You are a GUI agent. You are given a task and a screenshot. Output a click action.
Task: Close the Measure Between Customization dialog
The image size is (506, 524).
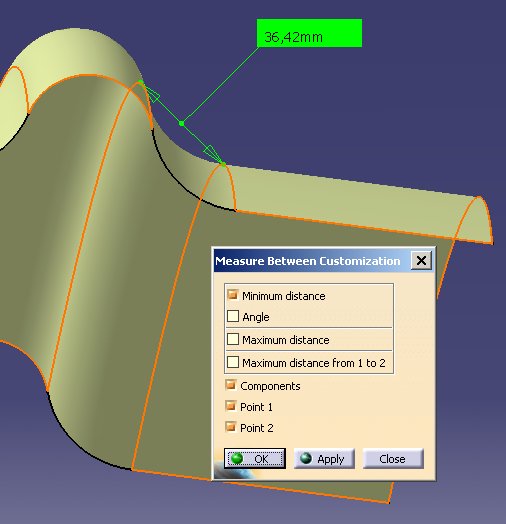pyautogui.click(x=421, y=260)
